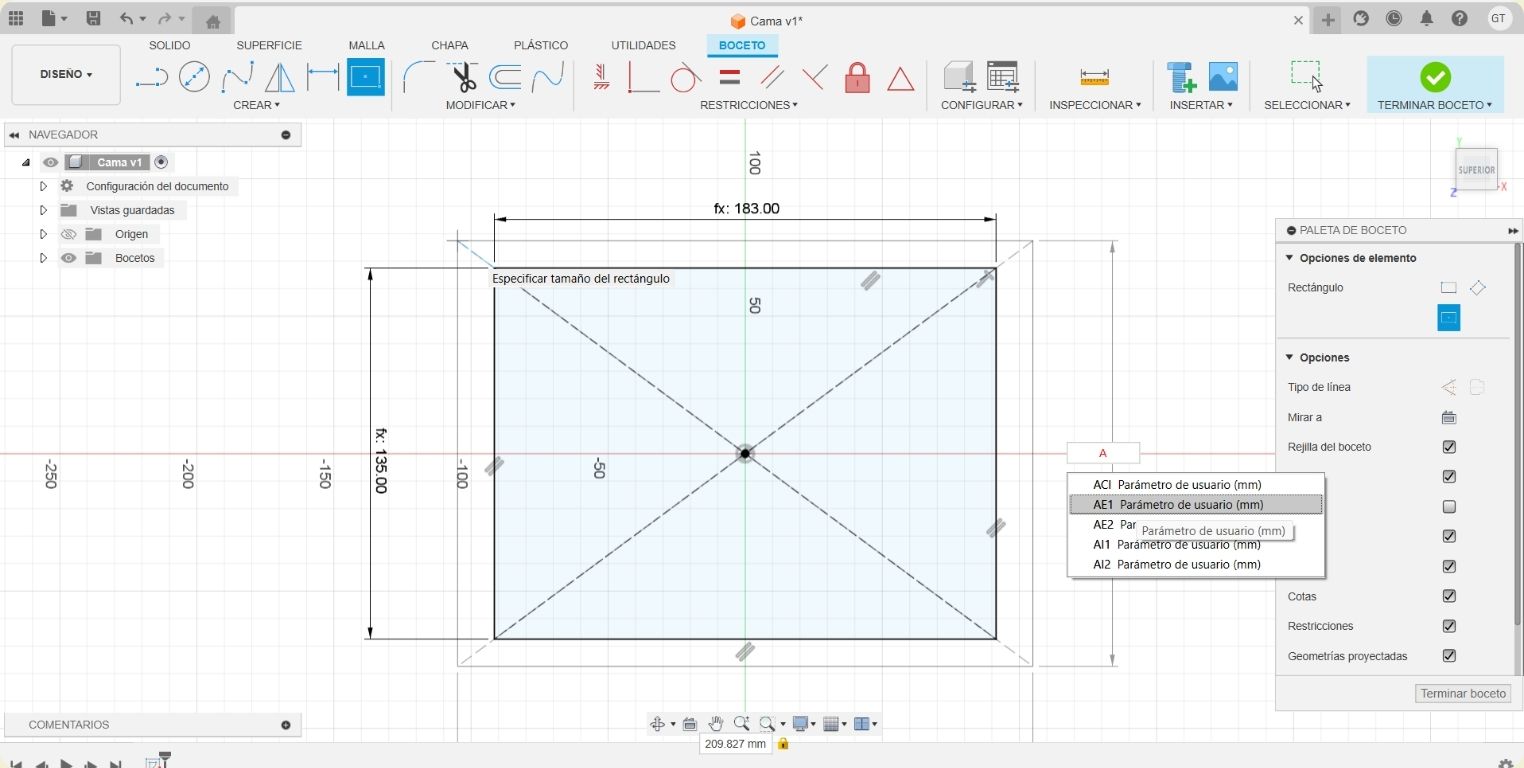The image size is (1524, 768).
Task: Apply the Tangent constraint
Action: pos(686,77)
